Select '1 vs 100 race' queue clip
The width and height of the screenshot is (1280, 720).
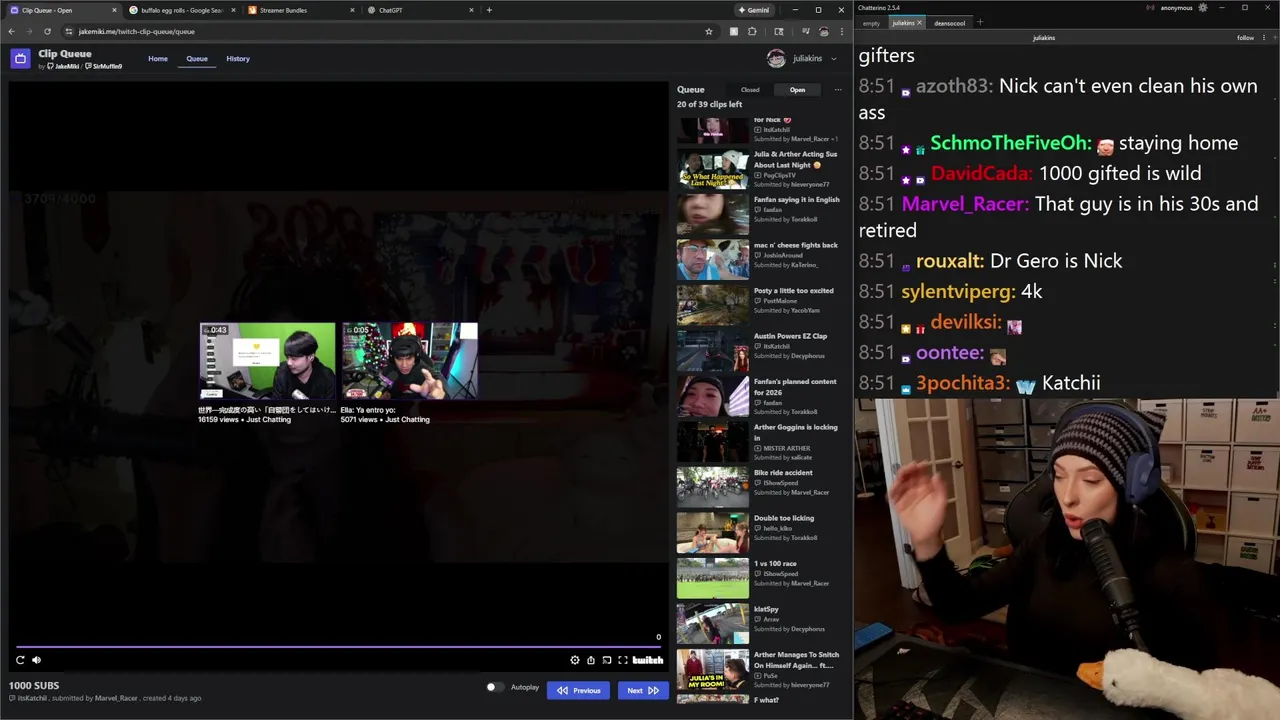(759, 578)
